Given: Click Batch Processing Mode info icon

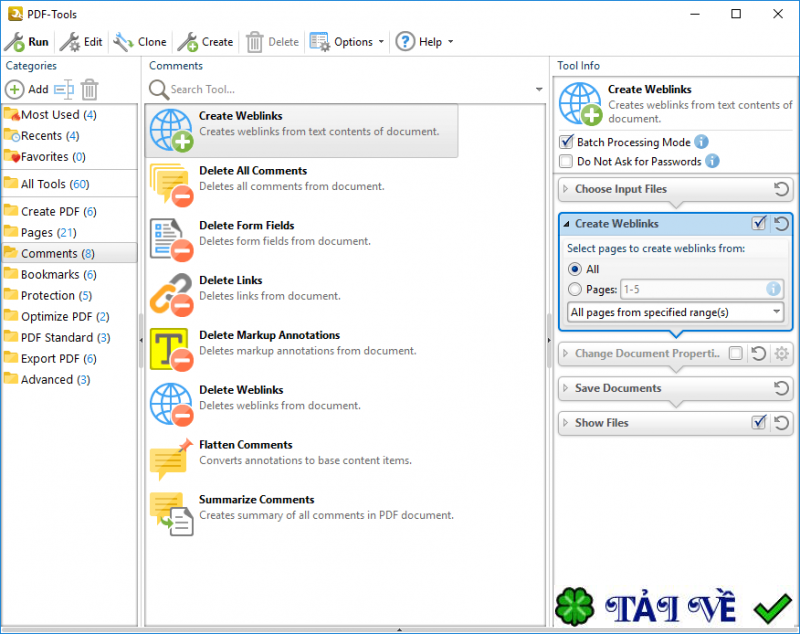Looking at the screenshot, I should point(702,142).
